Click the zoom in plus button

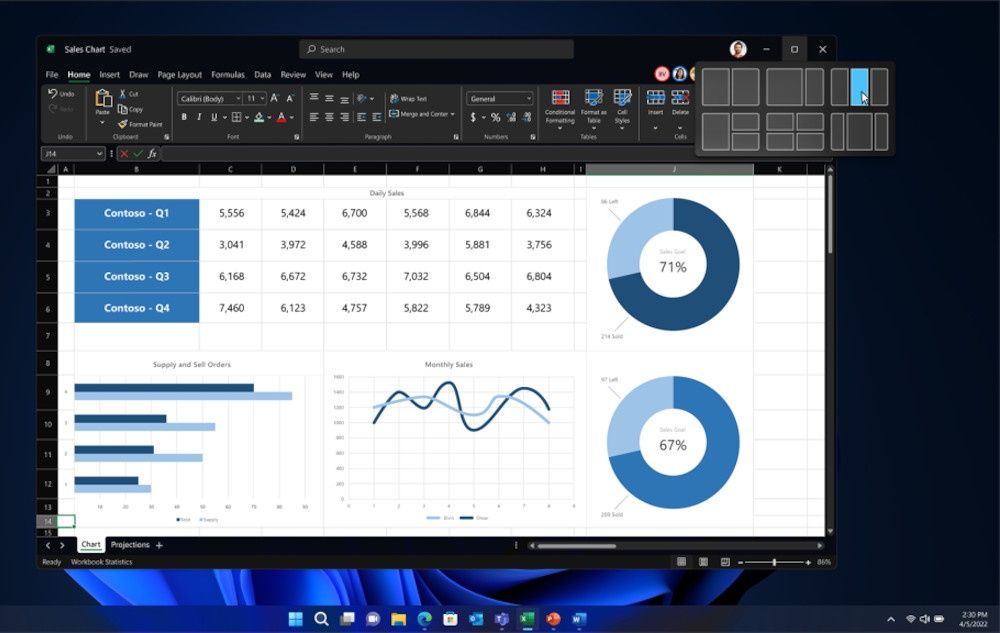[808, 562]
